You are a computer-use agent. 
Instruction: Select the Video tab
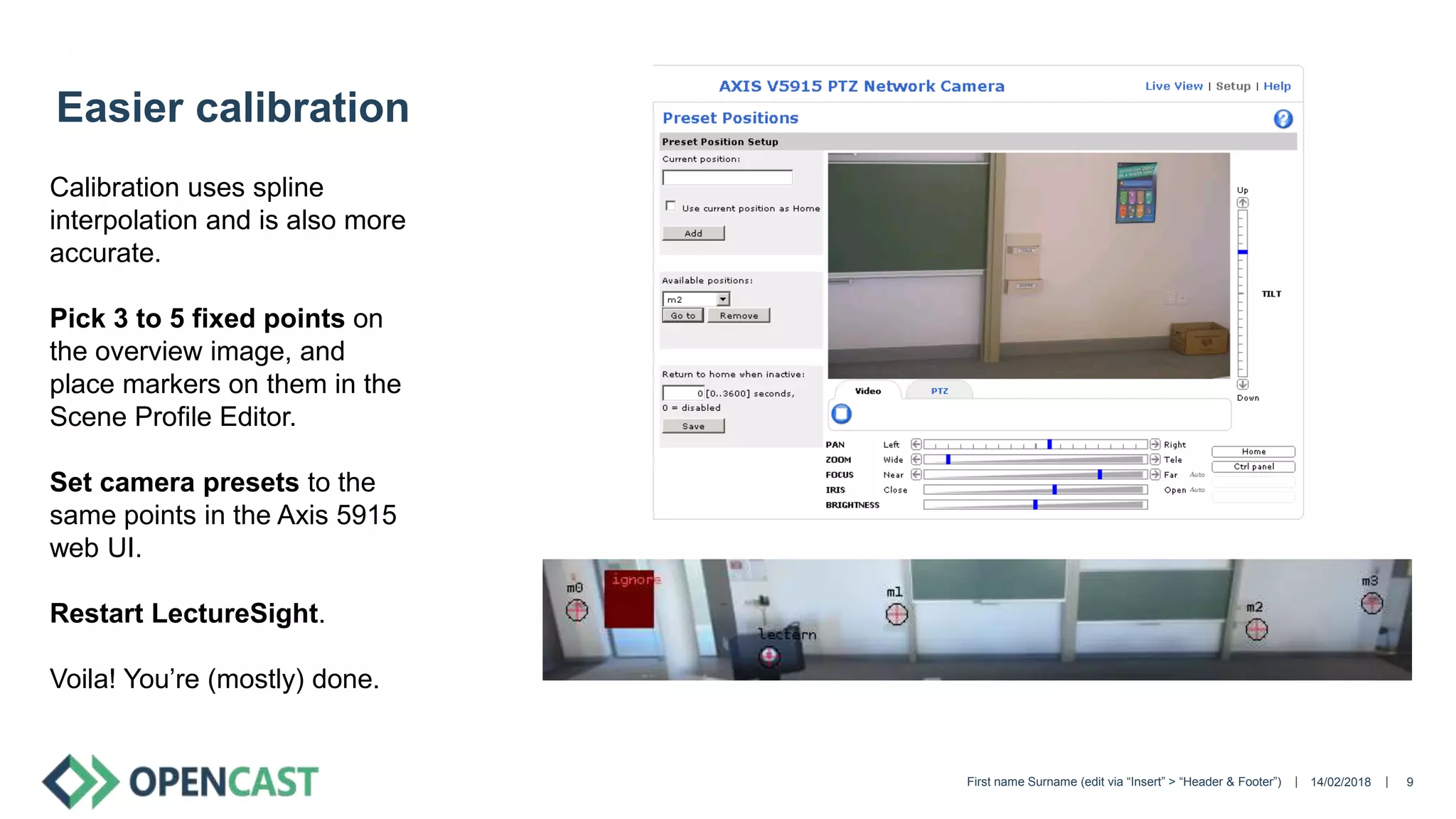pos(867,391)
